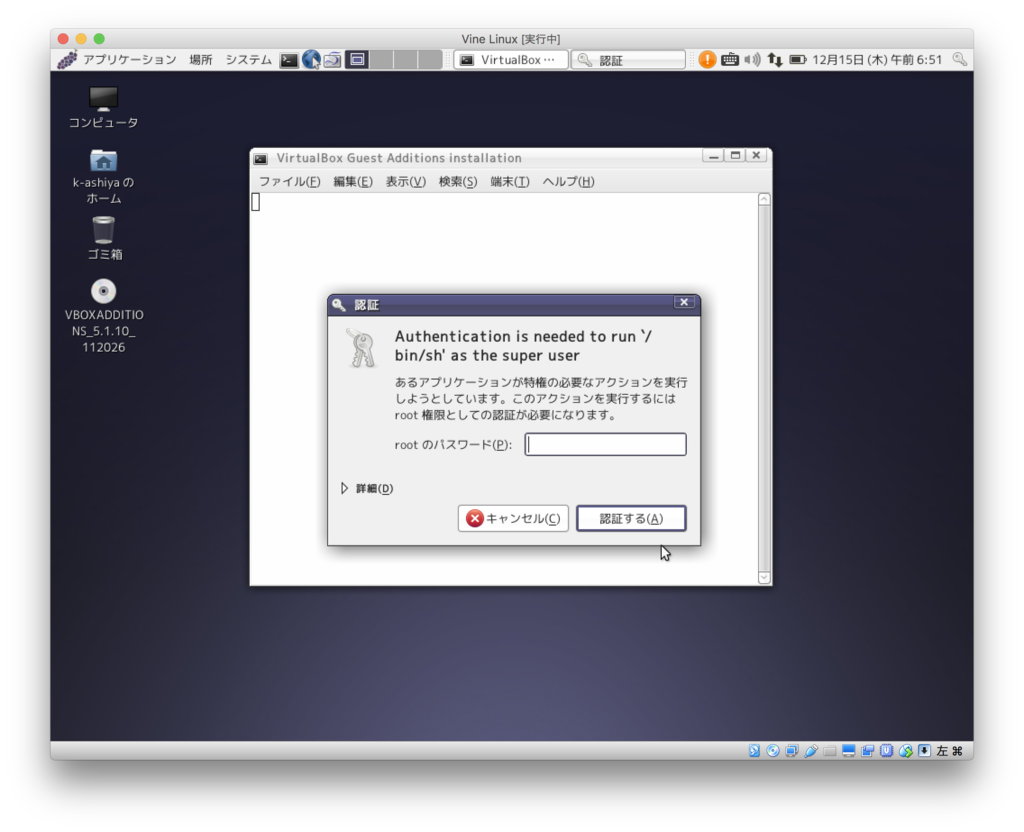Launch the terminal from the top panel
Image resolution: width=1024 pixels, height=832 pixels.
[289, 60]
